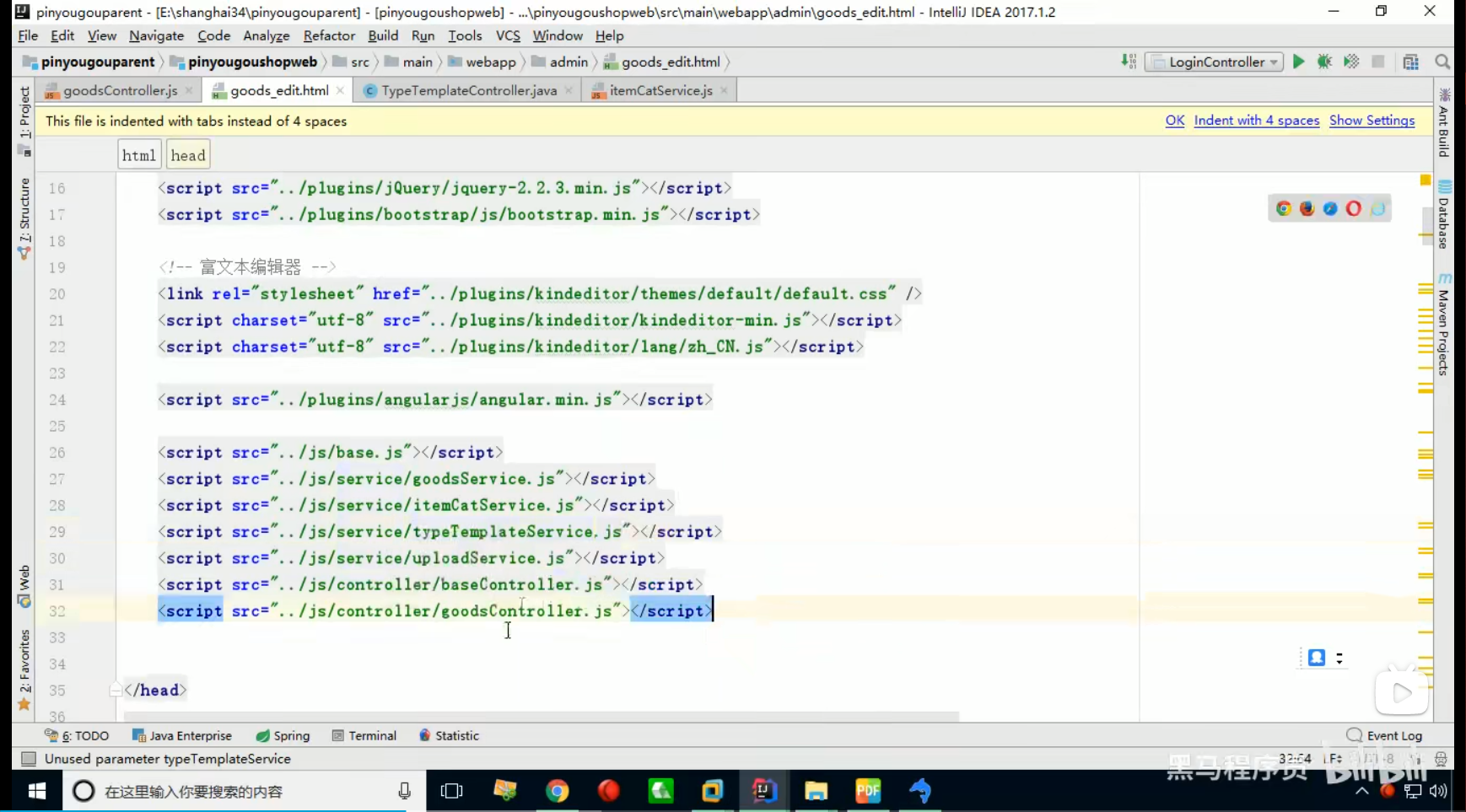The image size is (1466, 812).
Task: Open preview in Opera browser icon
Action: coord(1354,208)
